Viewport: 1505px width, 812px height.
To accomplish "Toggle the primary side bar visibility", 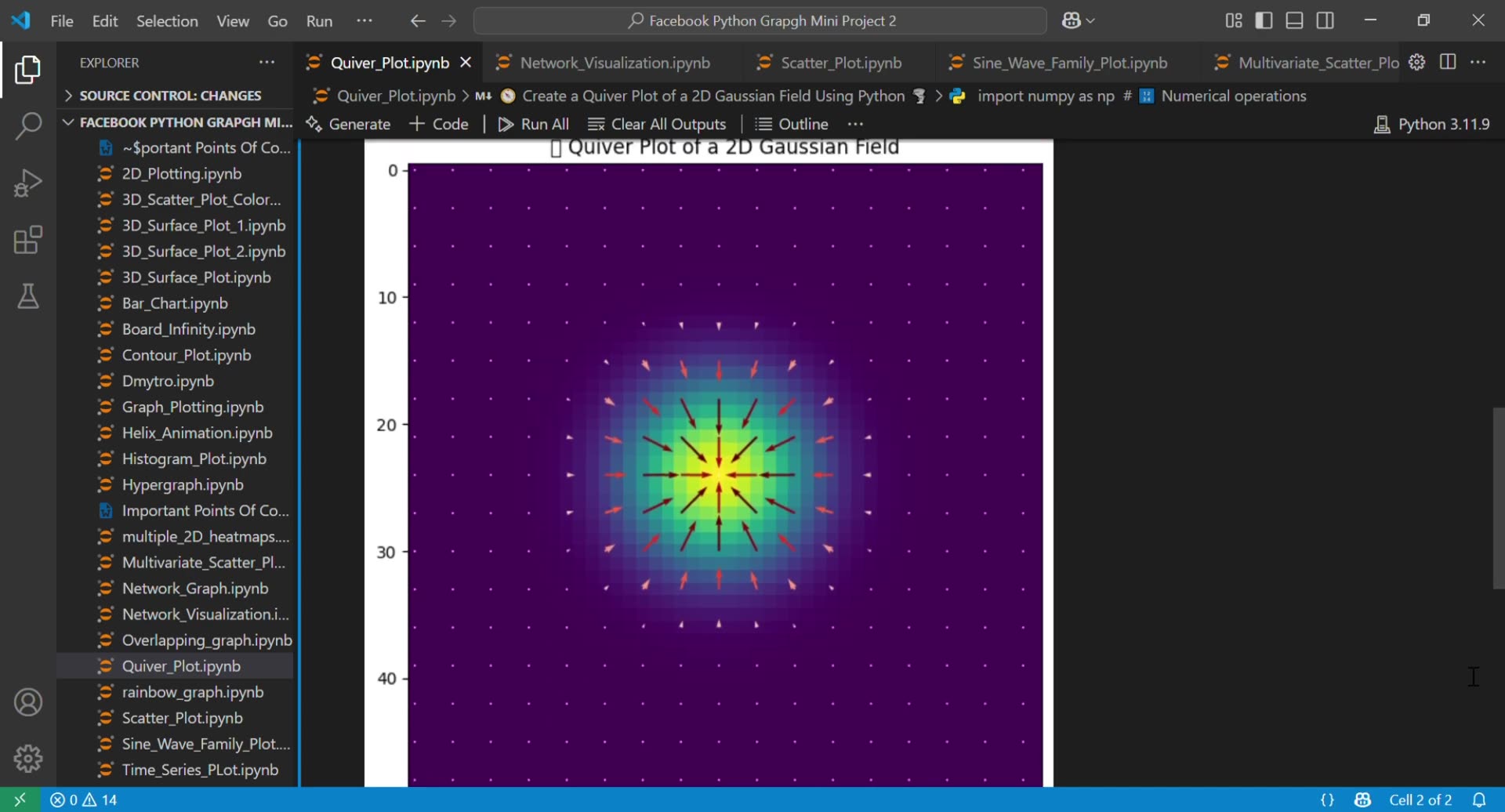I will tap(1264, 20).
